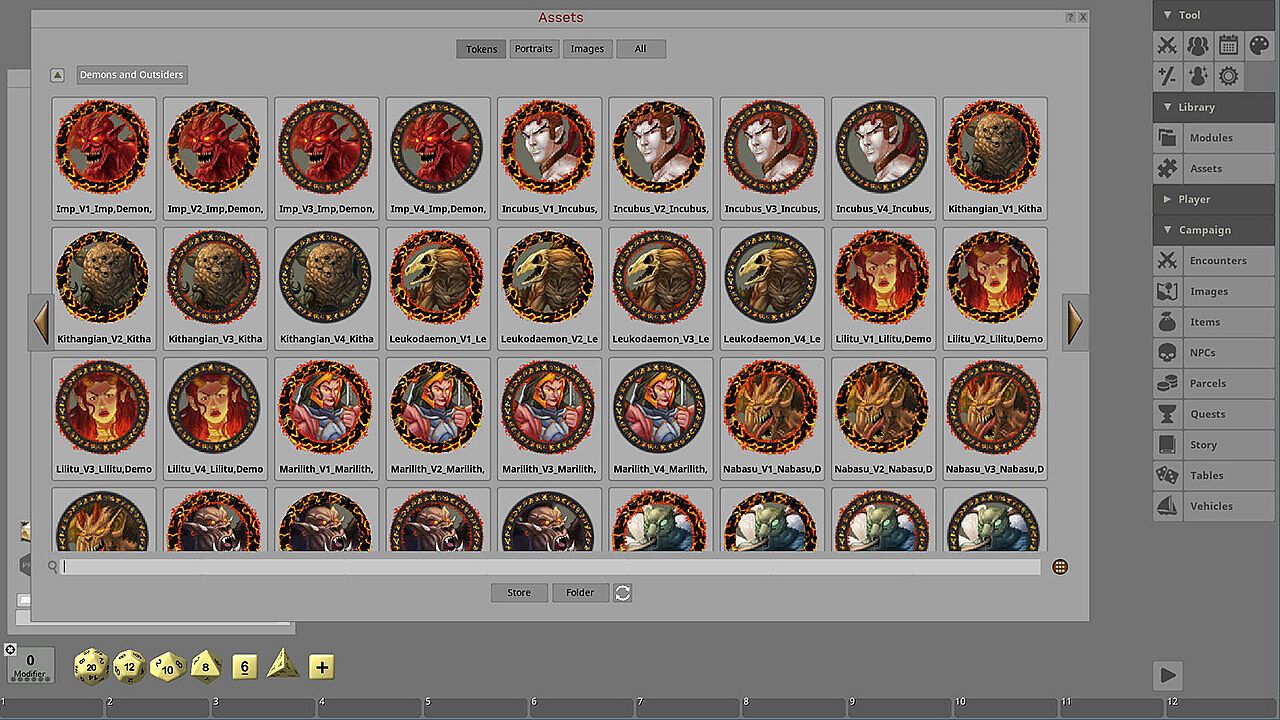Click the refresh assets icon
This screenshot has width=1280, height=720.
pyautogui.click(x=623, y=593)
